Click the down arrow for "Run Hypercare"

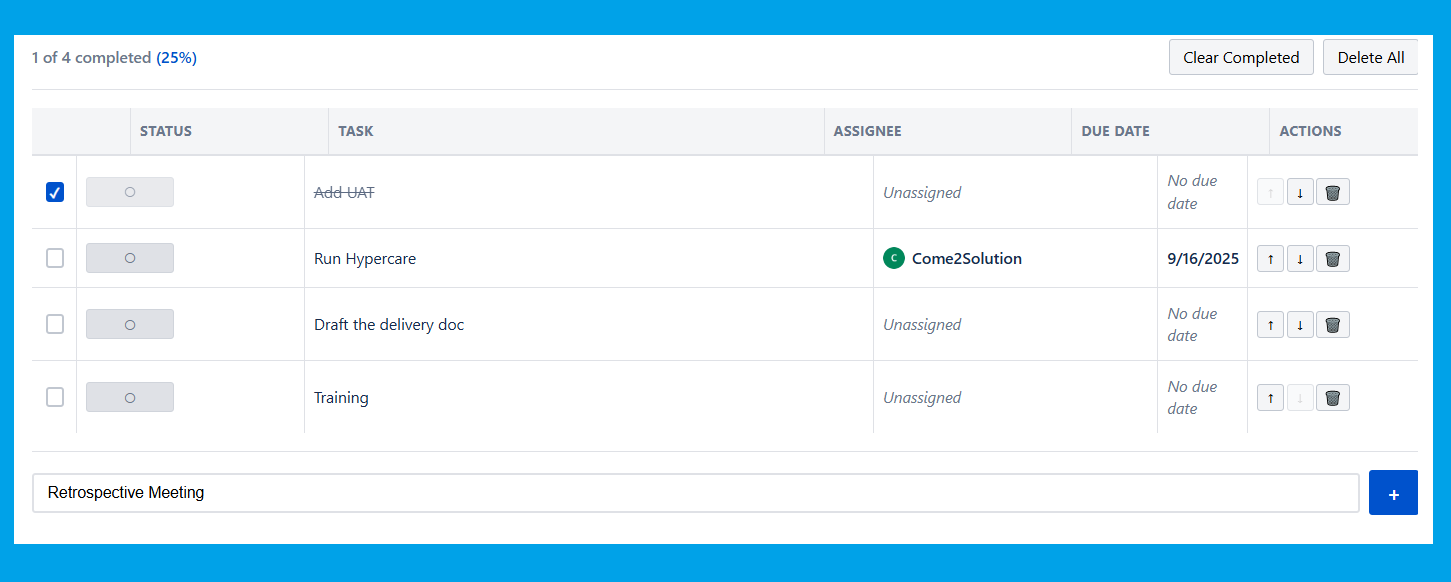(x=1300, y=258)
